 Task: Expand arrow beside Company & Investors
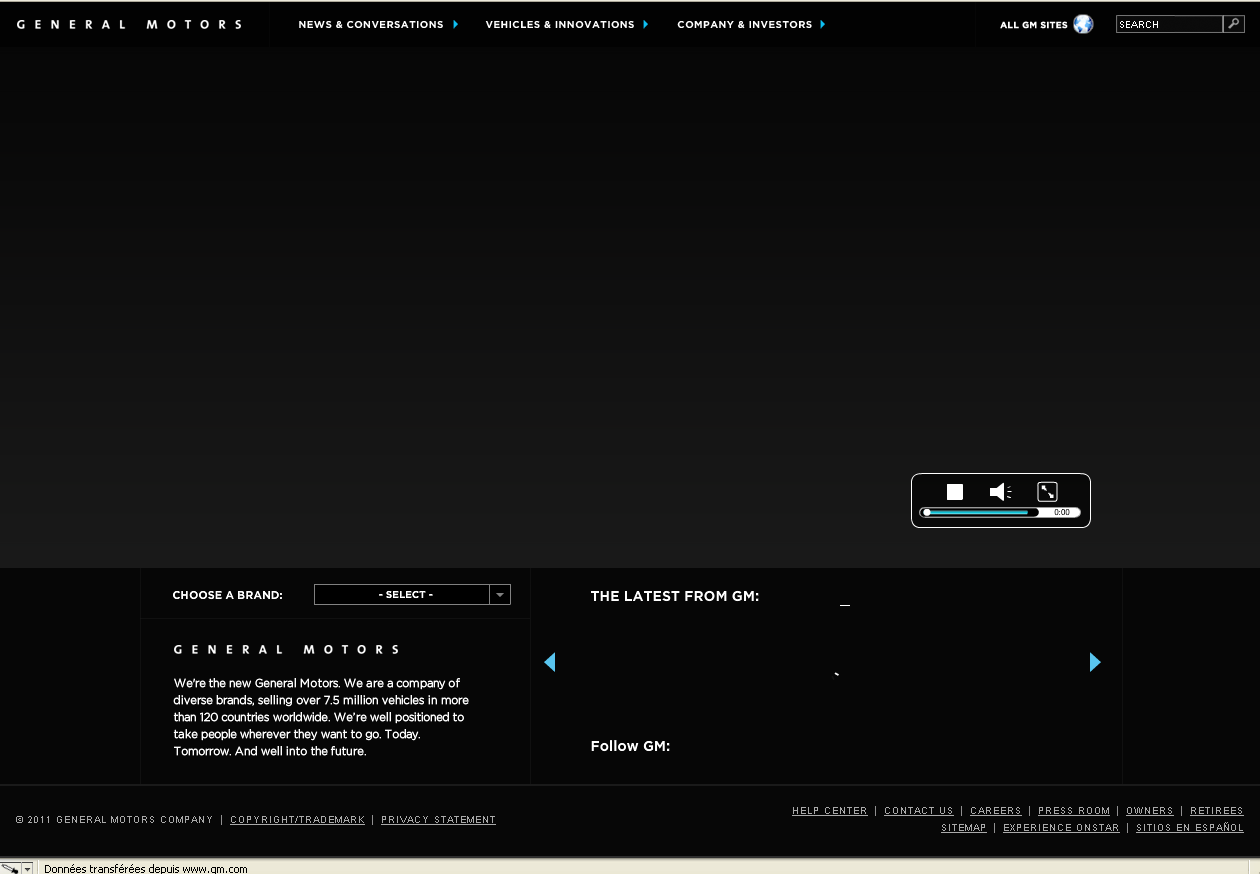point(823,24)
